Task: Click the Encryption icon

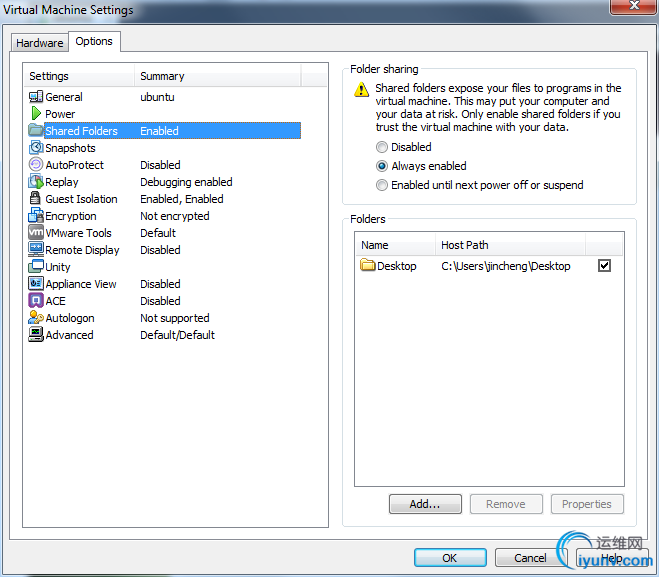Action: [36, 215]
